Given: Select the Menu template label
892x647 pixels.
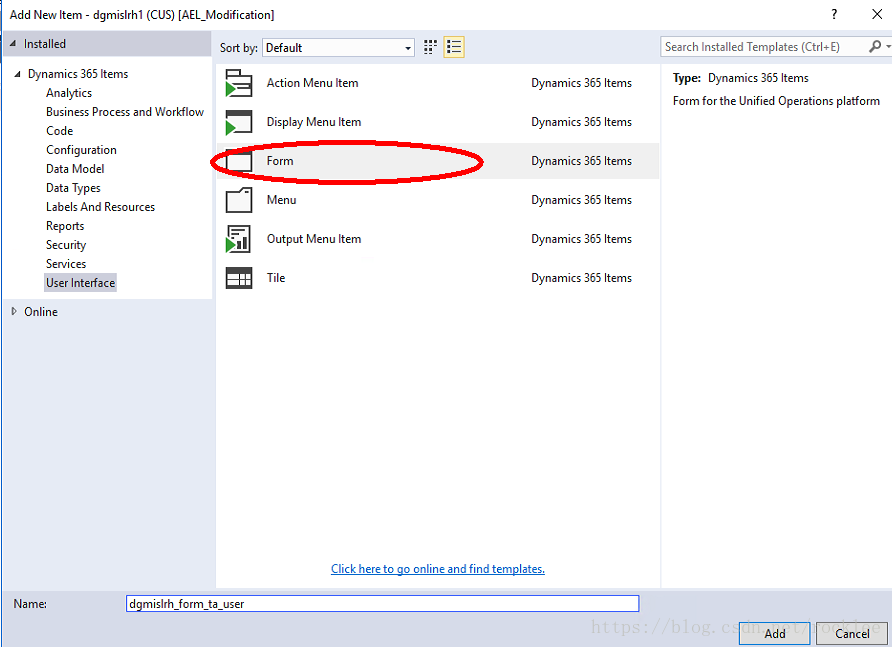Looking at the screenshot, I should point(281,200).
